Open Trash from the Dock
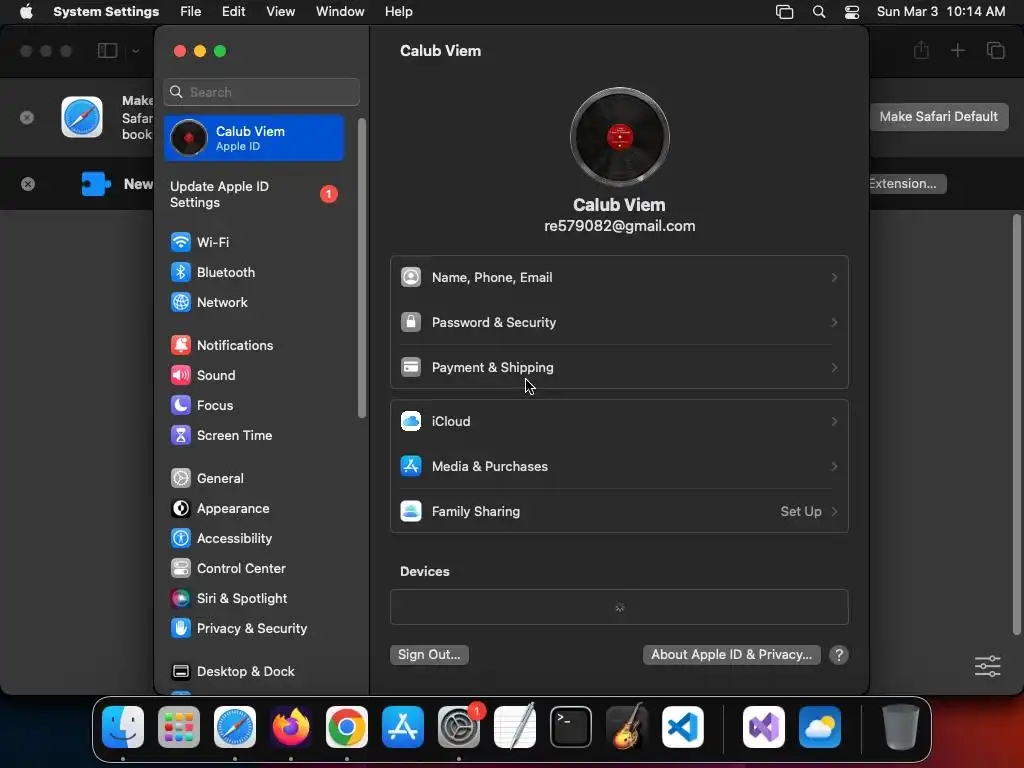The width and height of the screenshot is (1024, 768). pyautogui.click(x=901, y=727)
